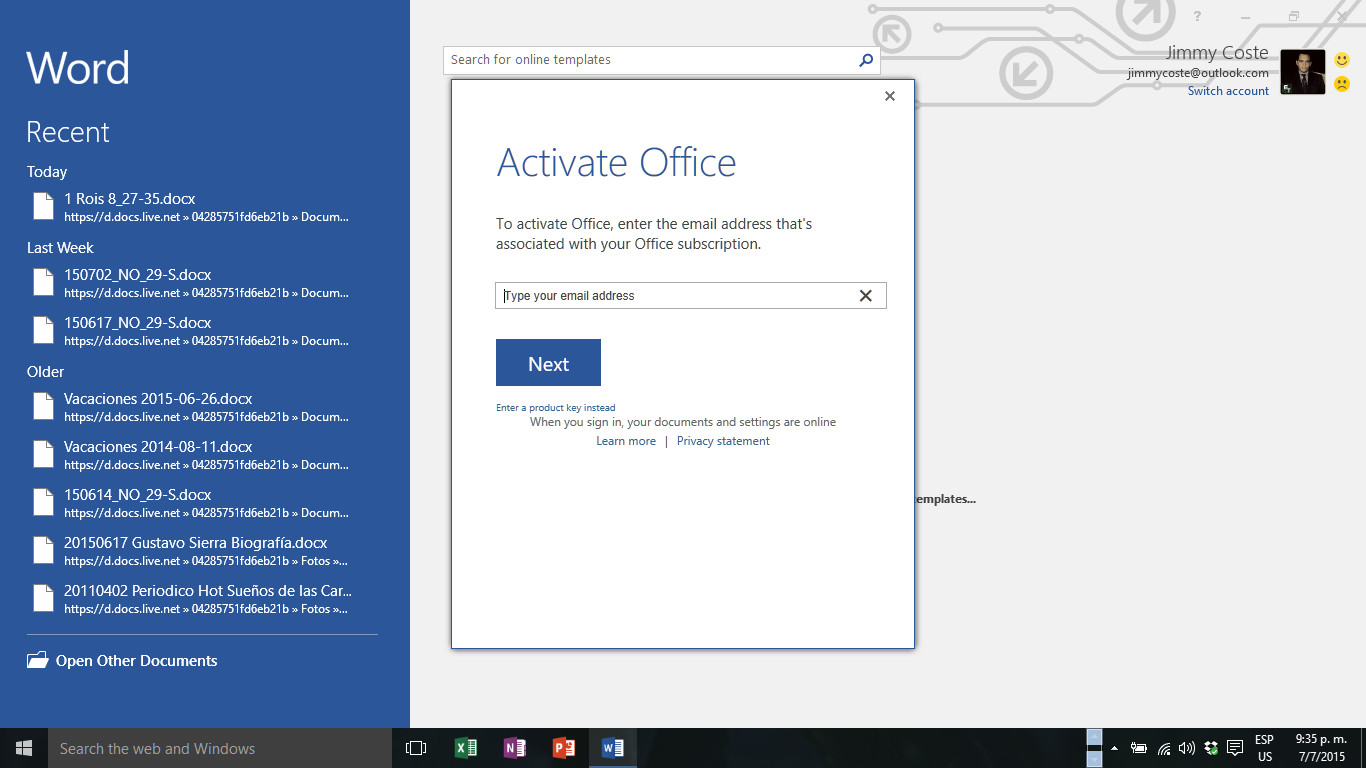Open the Action Center notifications icon
This screenshot has height=768, width=1366.
point(1235,748)
